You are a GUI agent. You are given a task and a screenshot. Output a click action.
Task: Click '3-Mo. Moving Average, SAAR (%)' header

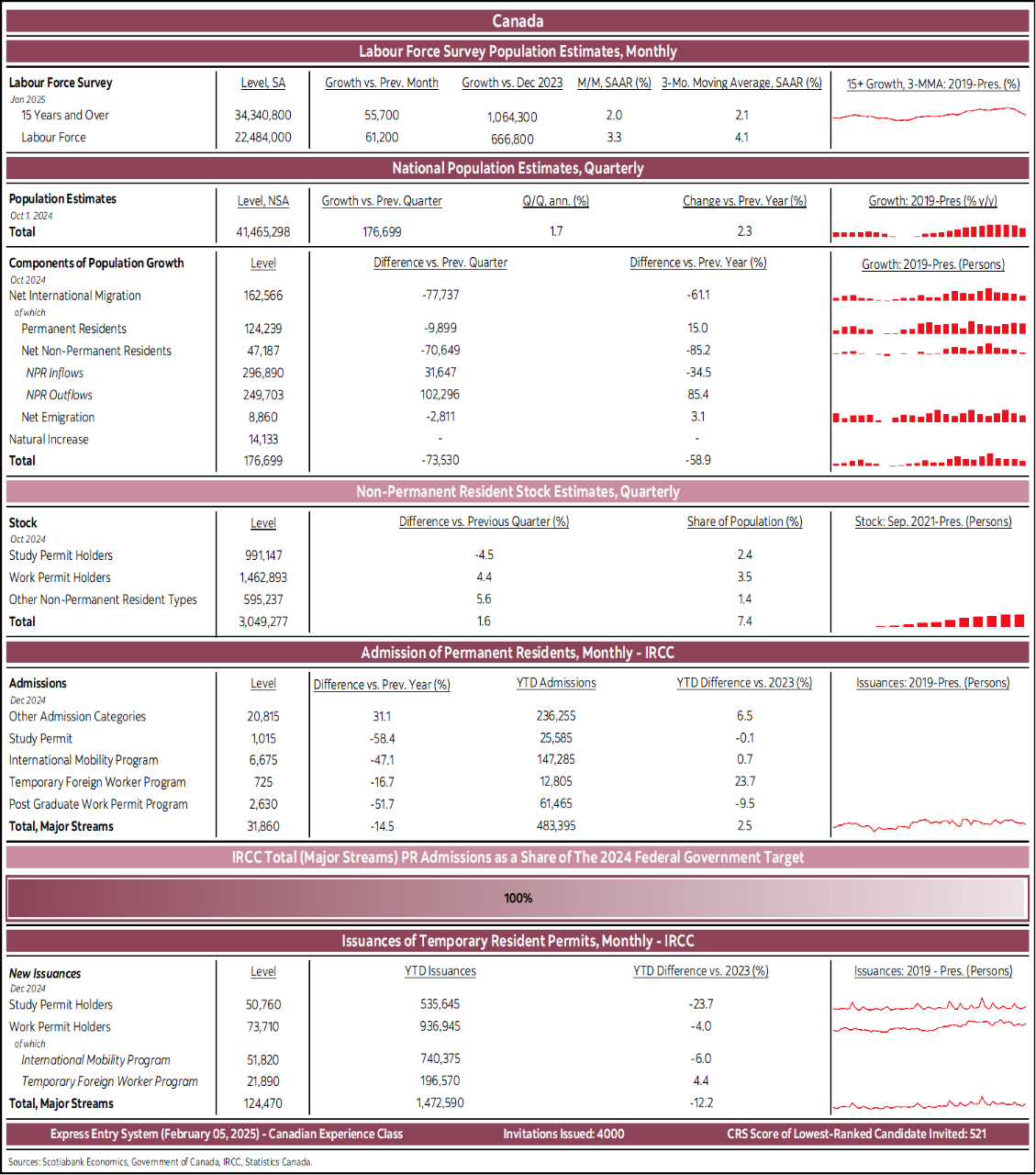click(x=741, y=83)
